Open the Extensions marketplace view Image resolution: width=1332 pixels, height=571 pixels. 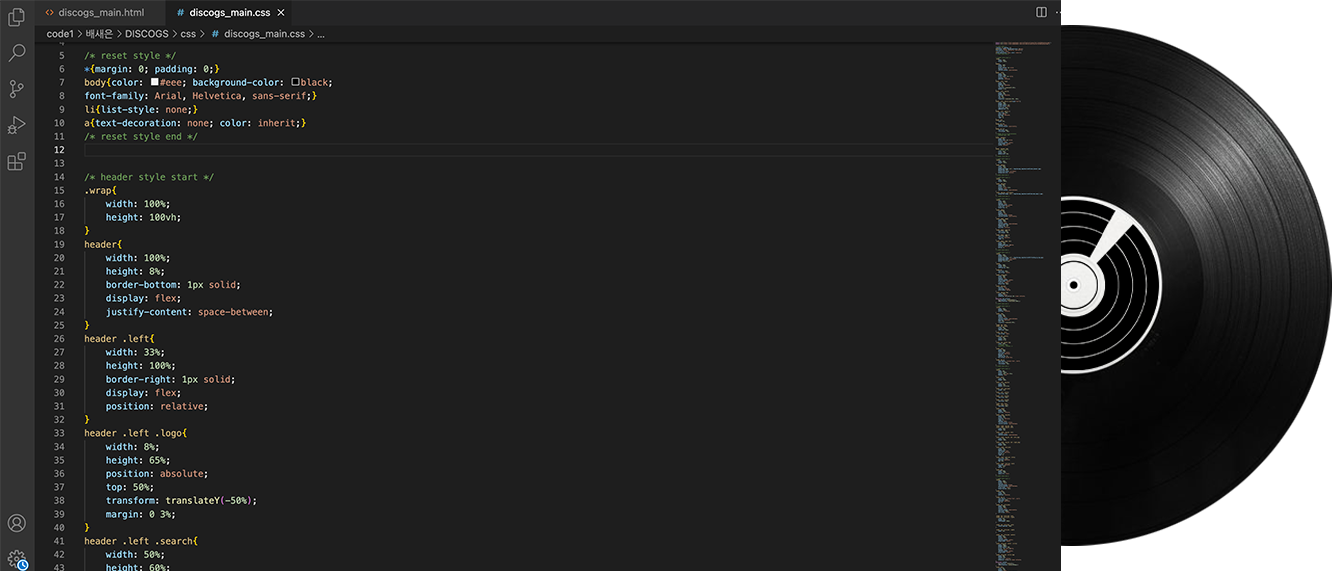pyautogui.click(x=16, y=161)
